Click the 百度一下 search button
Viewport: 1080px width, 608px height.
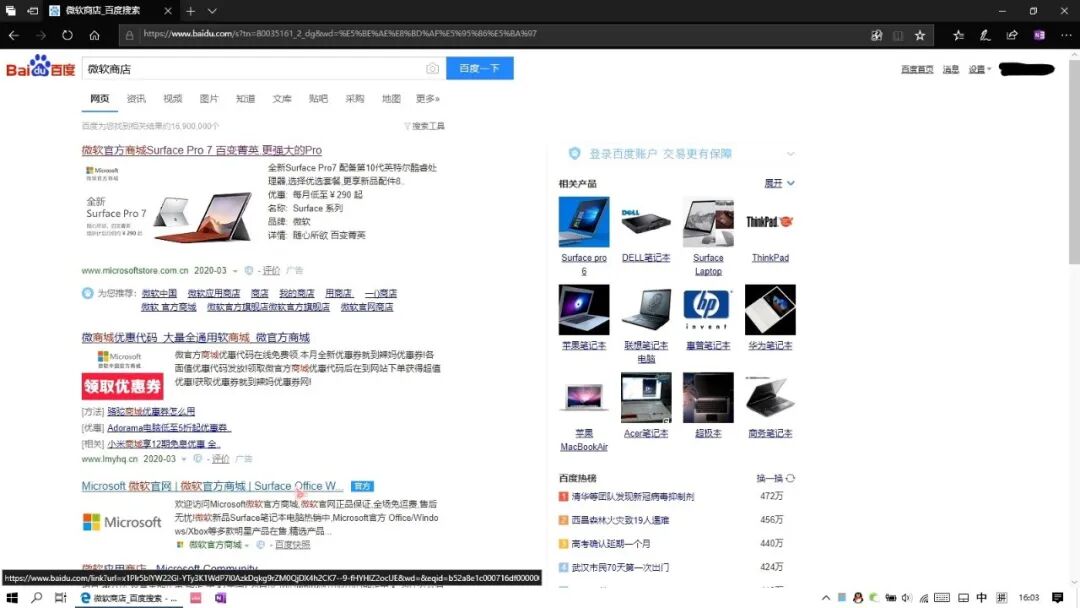point(479,68)
